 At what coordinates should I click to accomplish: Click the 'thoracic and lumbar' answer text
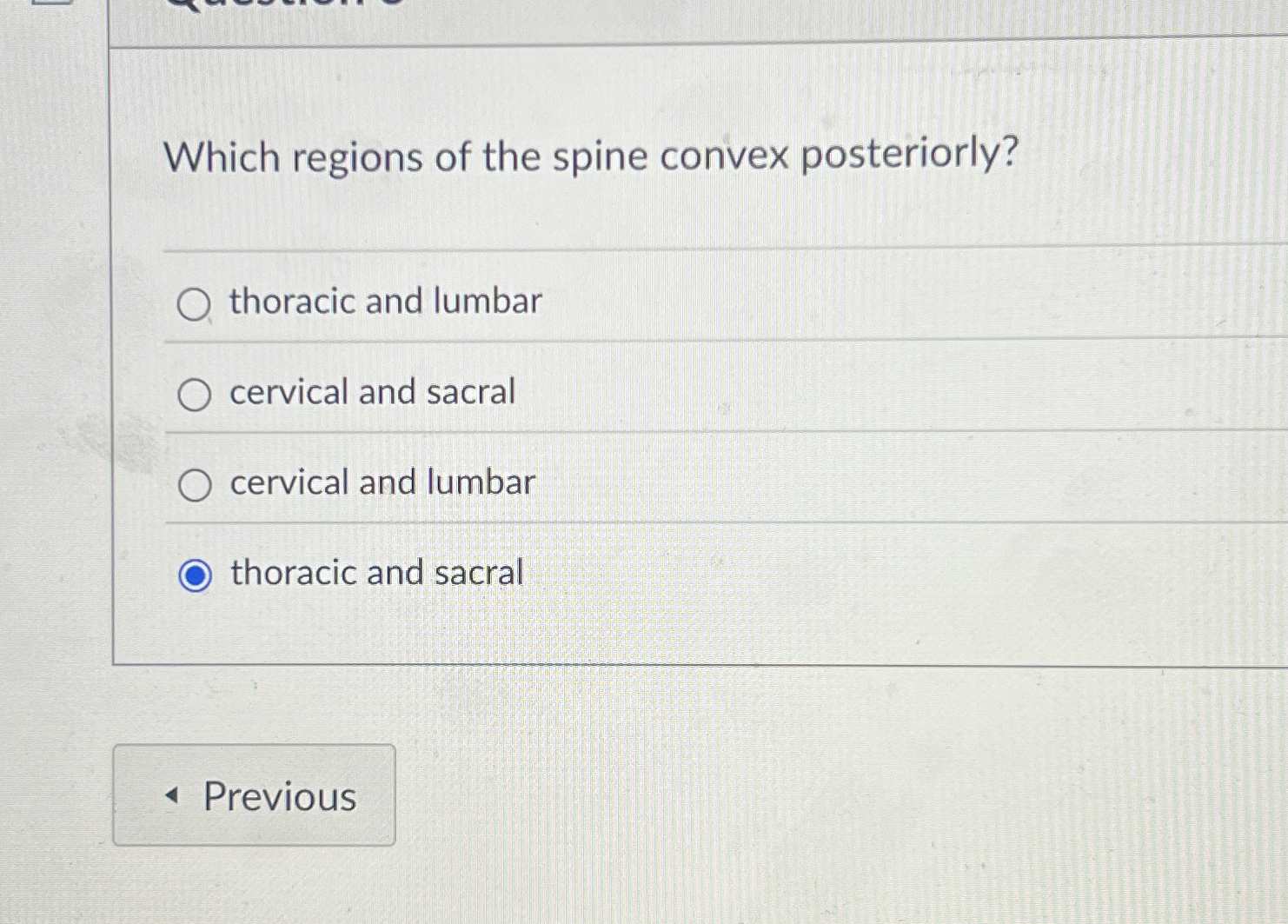click(x=382, y=302)
